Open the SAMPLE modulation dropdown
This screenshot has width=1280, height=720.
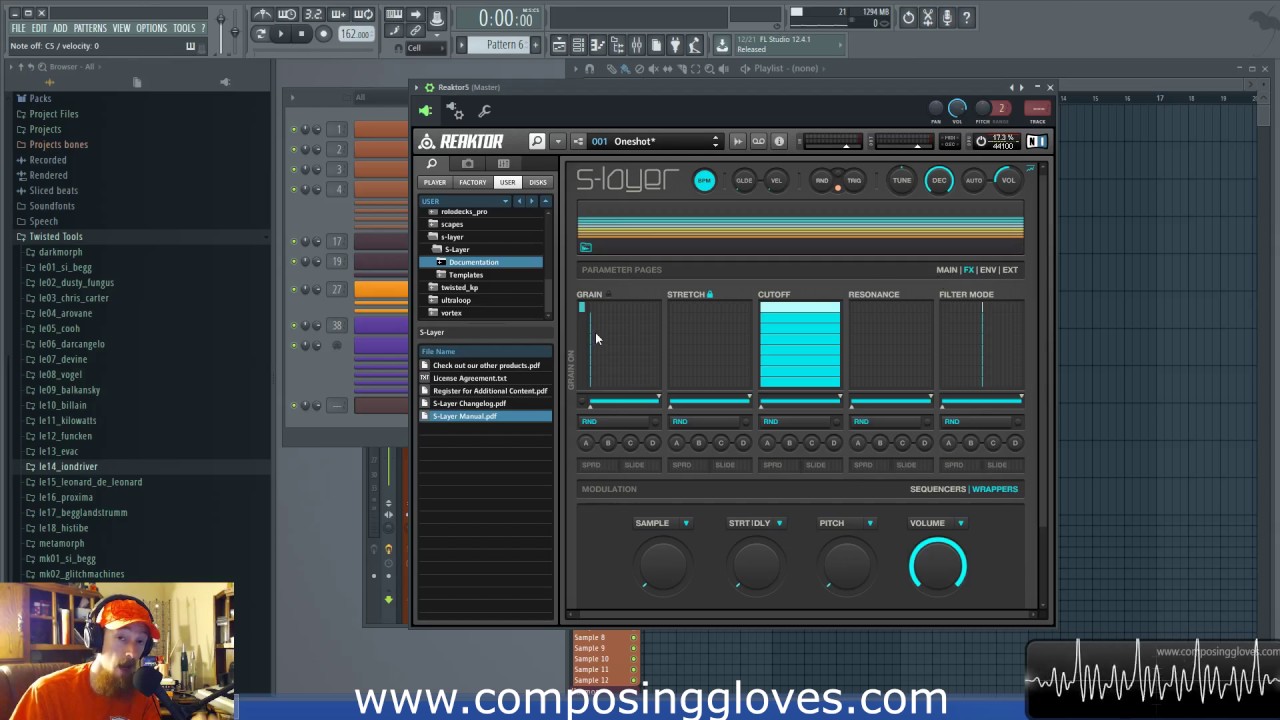click(x=686, y=523)
